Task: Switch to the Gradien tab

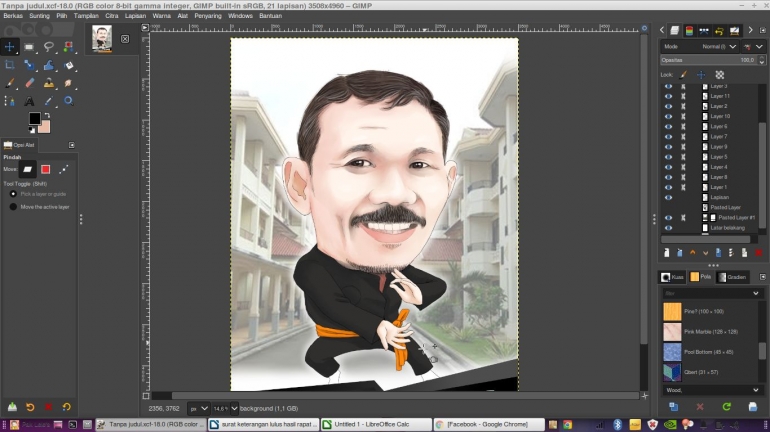Action: (732, 277)
